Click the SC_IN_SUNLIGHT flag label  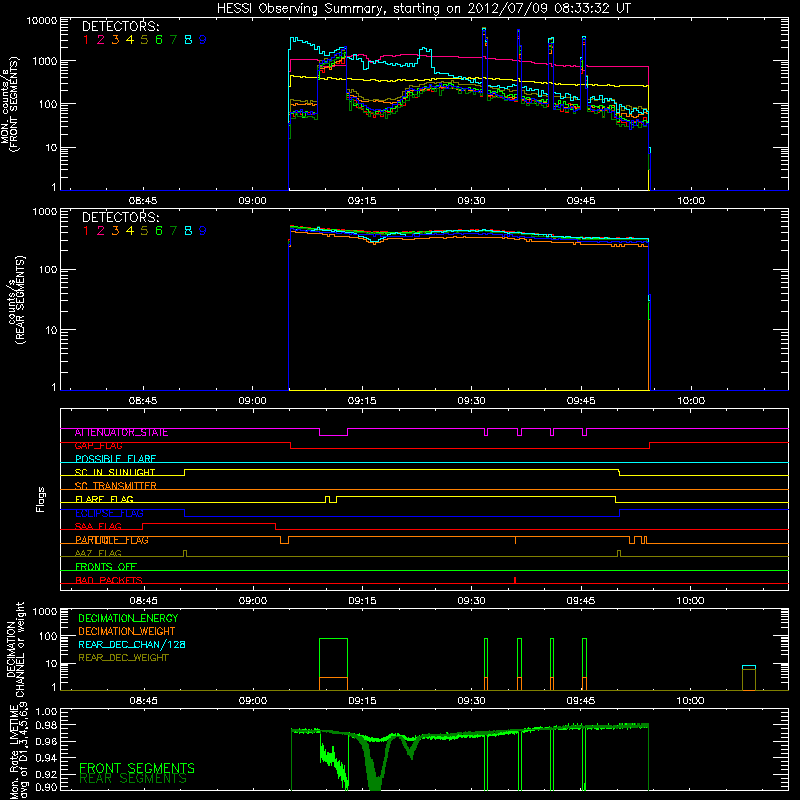[115, 472]
